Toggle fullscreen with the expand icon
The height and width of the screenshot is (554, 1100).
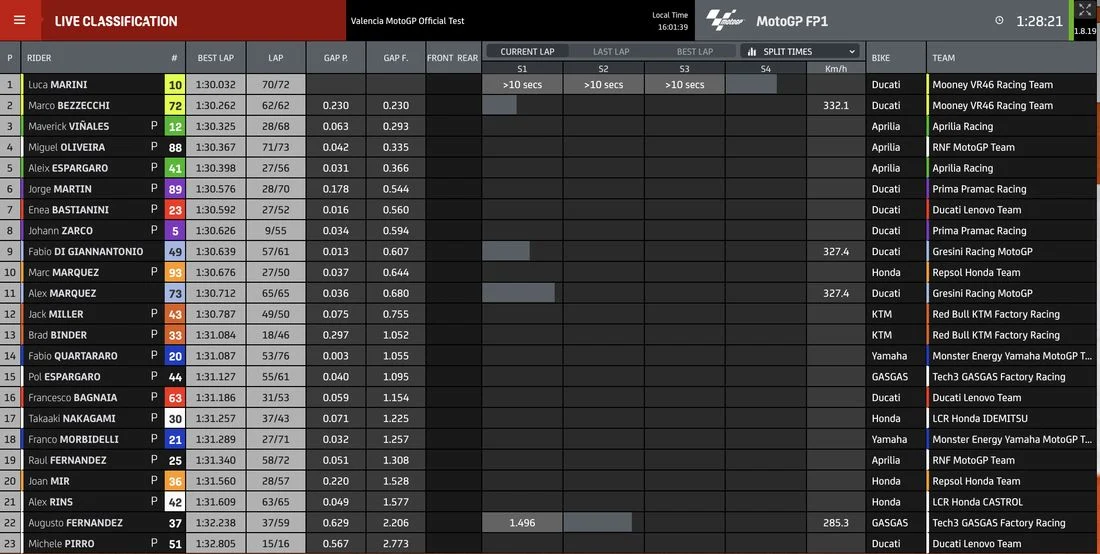coord(1085,10)
